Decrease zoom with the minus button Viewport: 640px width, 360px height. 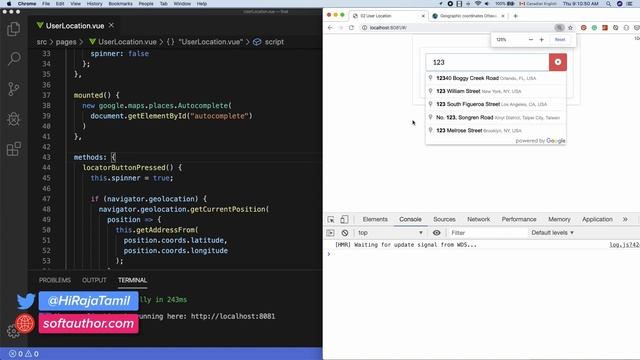coord(531,40)
